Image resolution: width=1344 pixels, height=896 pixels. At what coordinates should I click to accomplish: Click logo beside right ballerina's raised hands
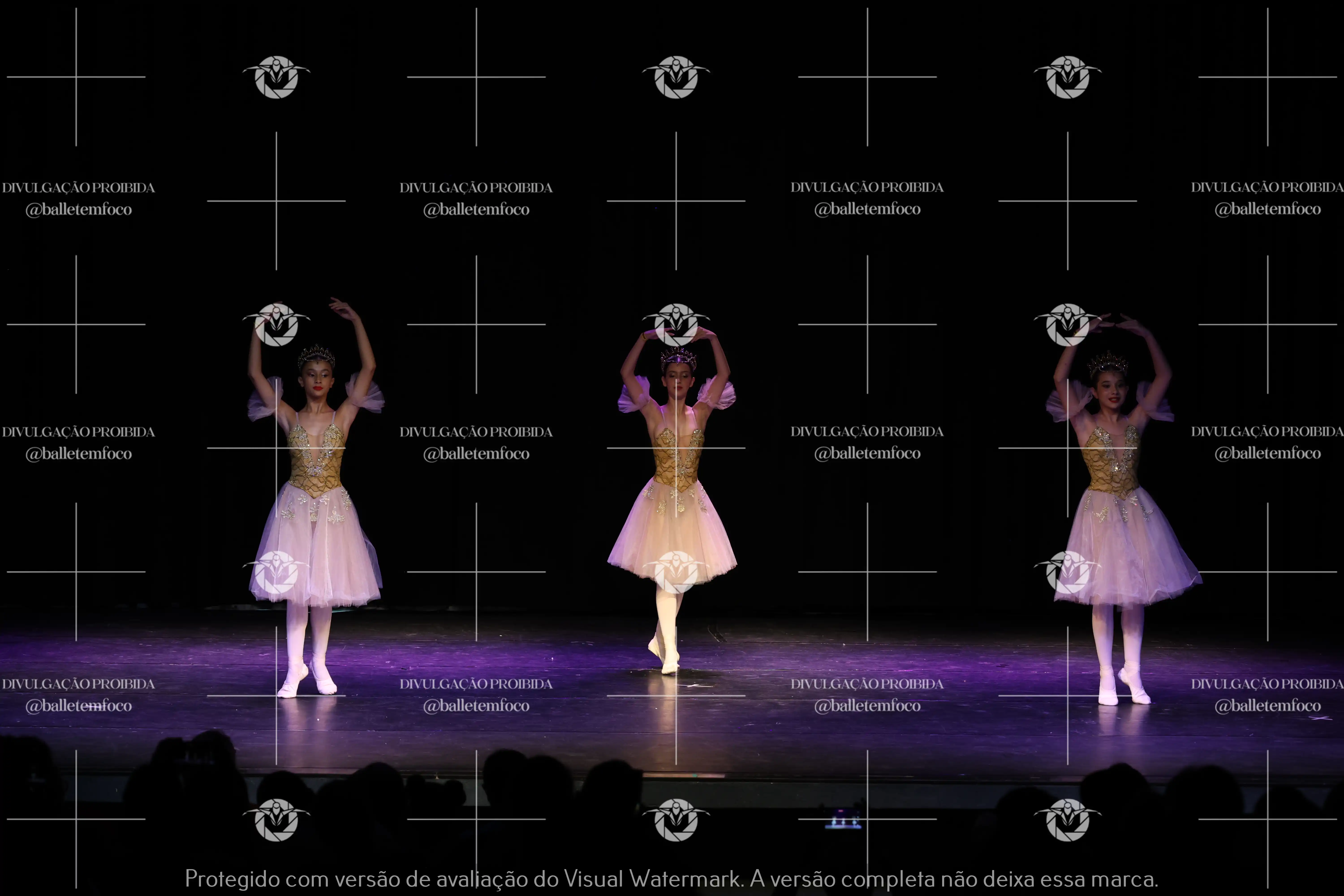(1067, 325)
